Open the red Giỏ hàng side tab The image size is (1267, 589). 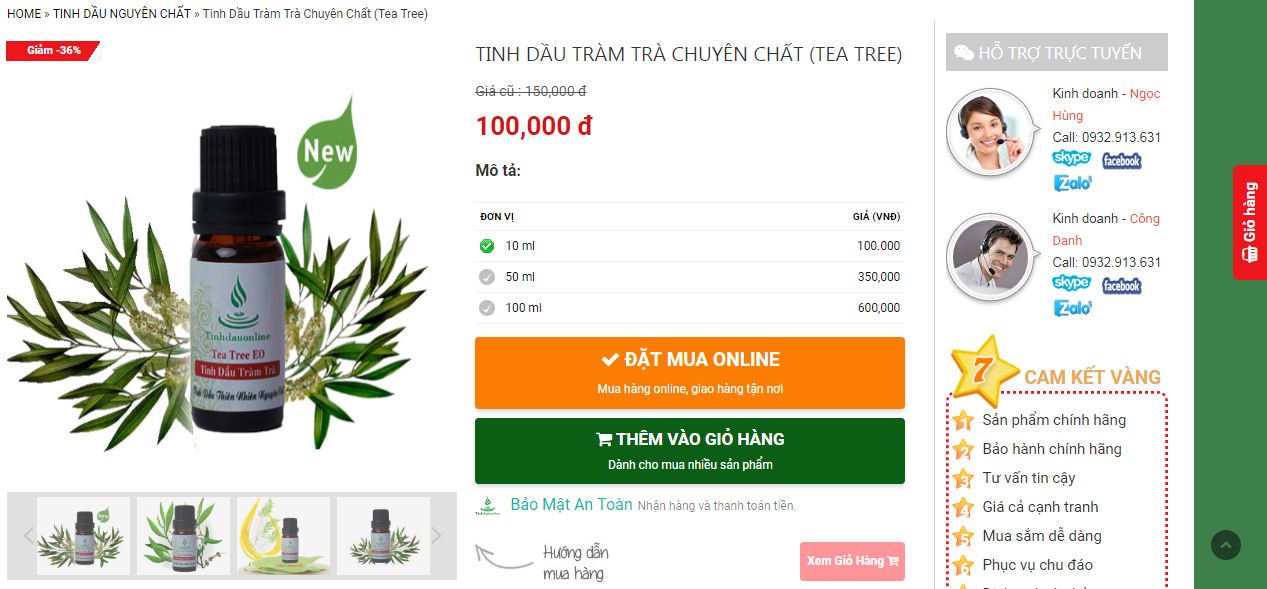[x=1250, y=222]
